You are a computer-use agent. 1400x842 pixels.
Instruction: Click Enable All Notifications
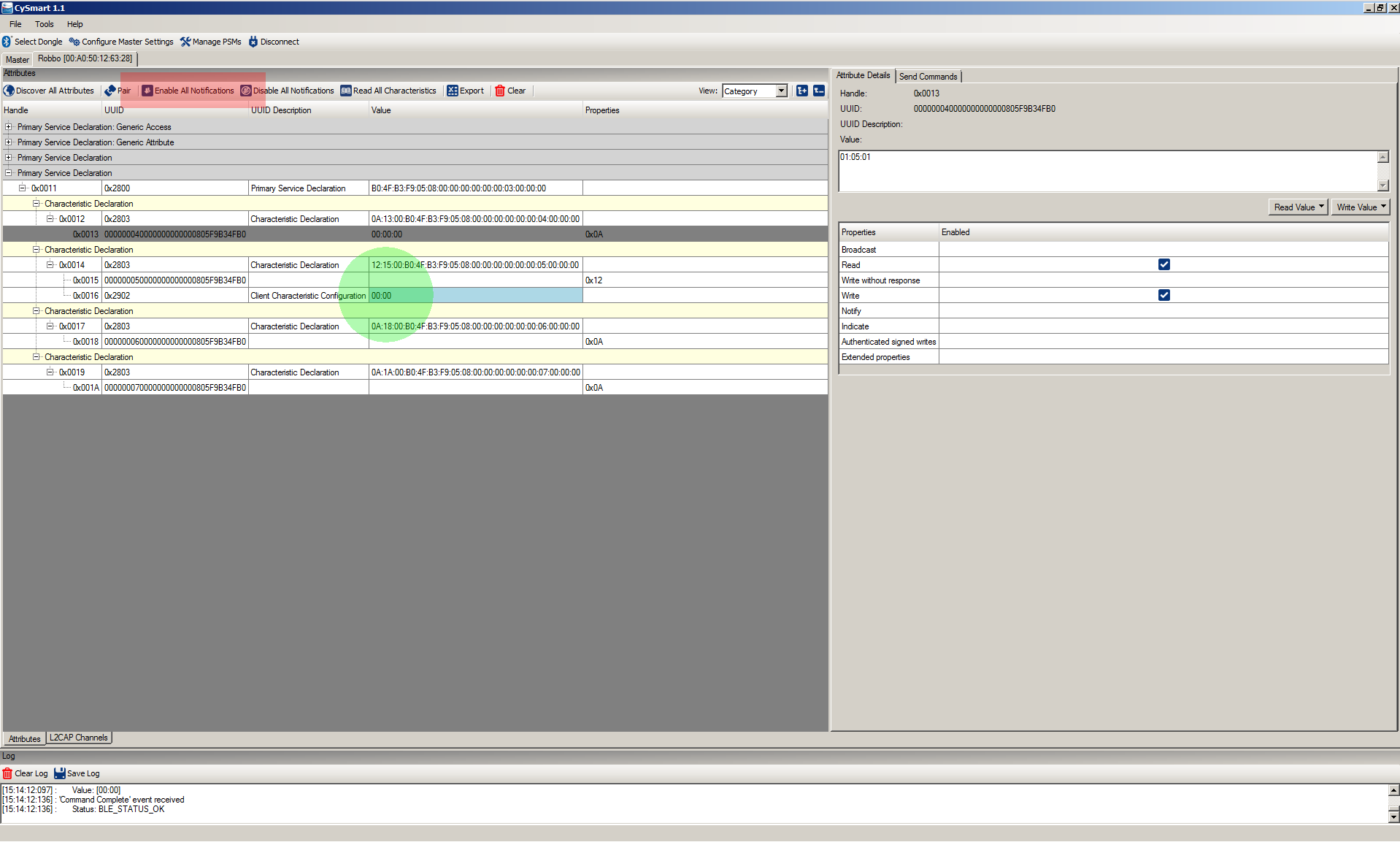click(188, 91)
